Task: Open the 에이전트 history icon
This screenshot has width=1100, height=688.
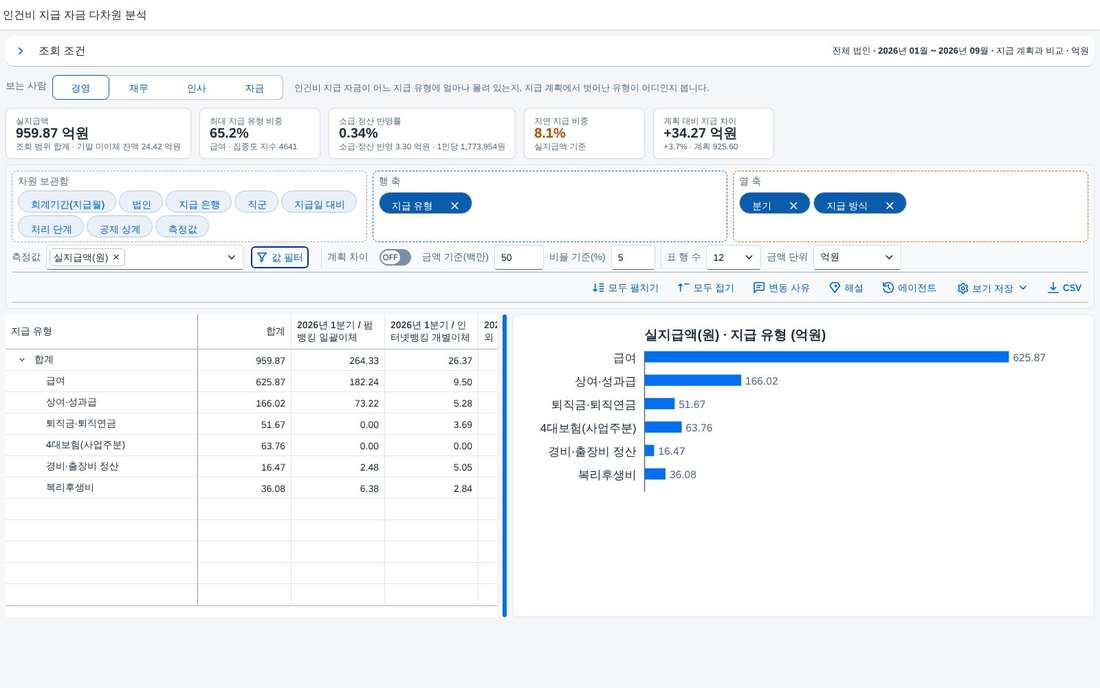Action: click(888, 288)
